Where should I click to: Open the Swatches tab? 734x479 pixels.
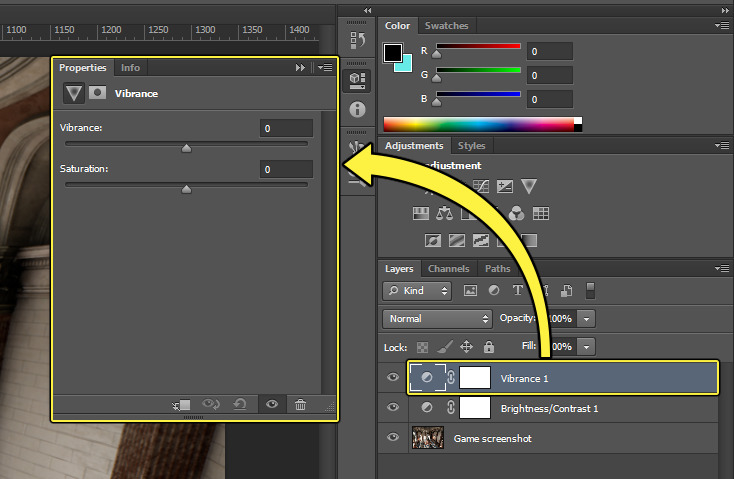click(445, 25)
